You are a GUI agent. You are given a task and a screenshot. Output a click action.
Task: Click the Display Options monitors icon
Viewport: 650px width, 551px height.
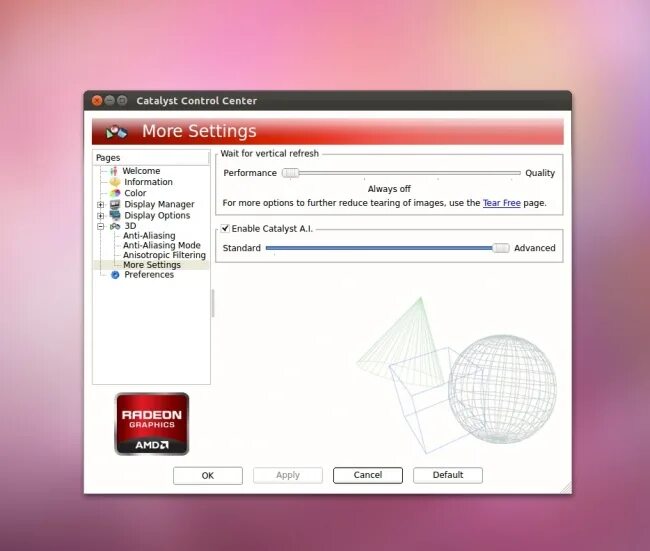(115, 215)
